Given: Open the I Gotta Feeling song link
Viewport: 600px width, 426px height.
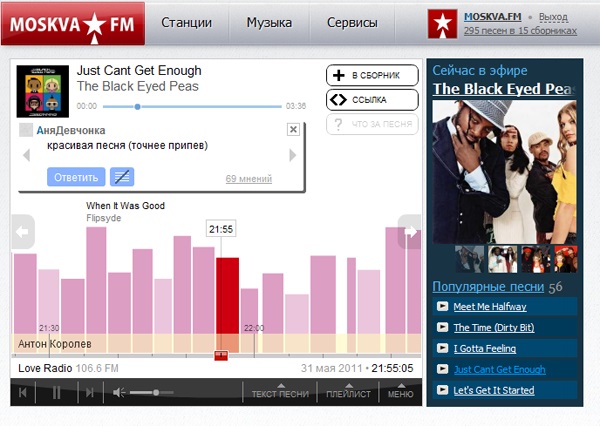Looking at the screenshot, I should [x=484, y=349].
